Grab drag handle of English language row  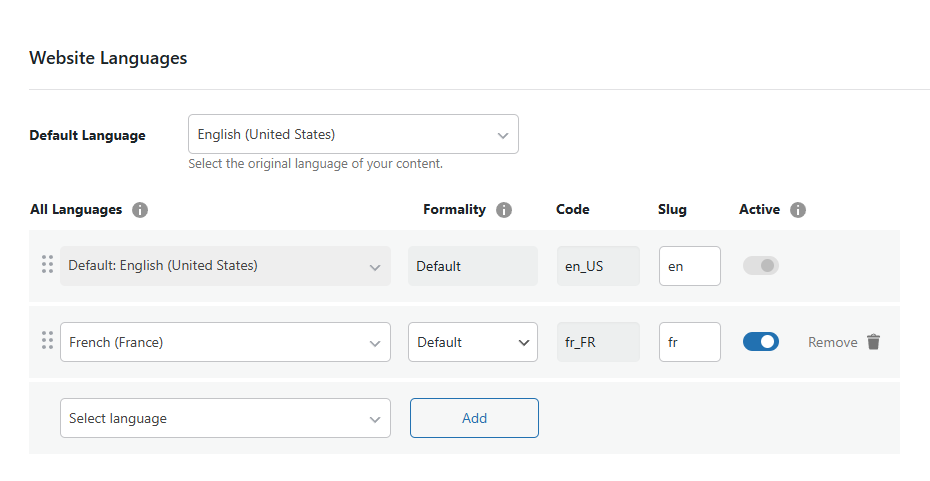pos(47,265)
